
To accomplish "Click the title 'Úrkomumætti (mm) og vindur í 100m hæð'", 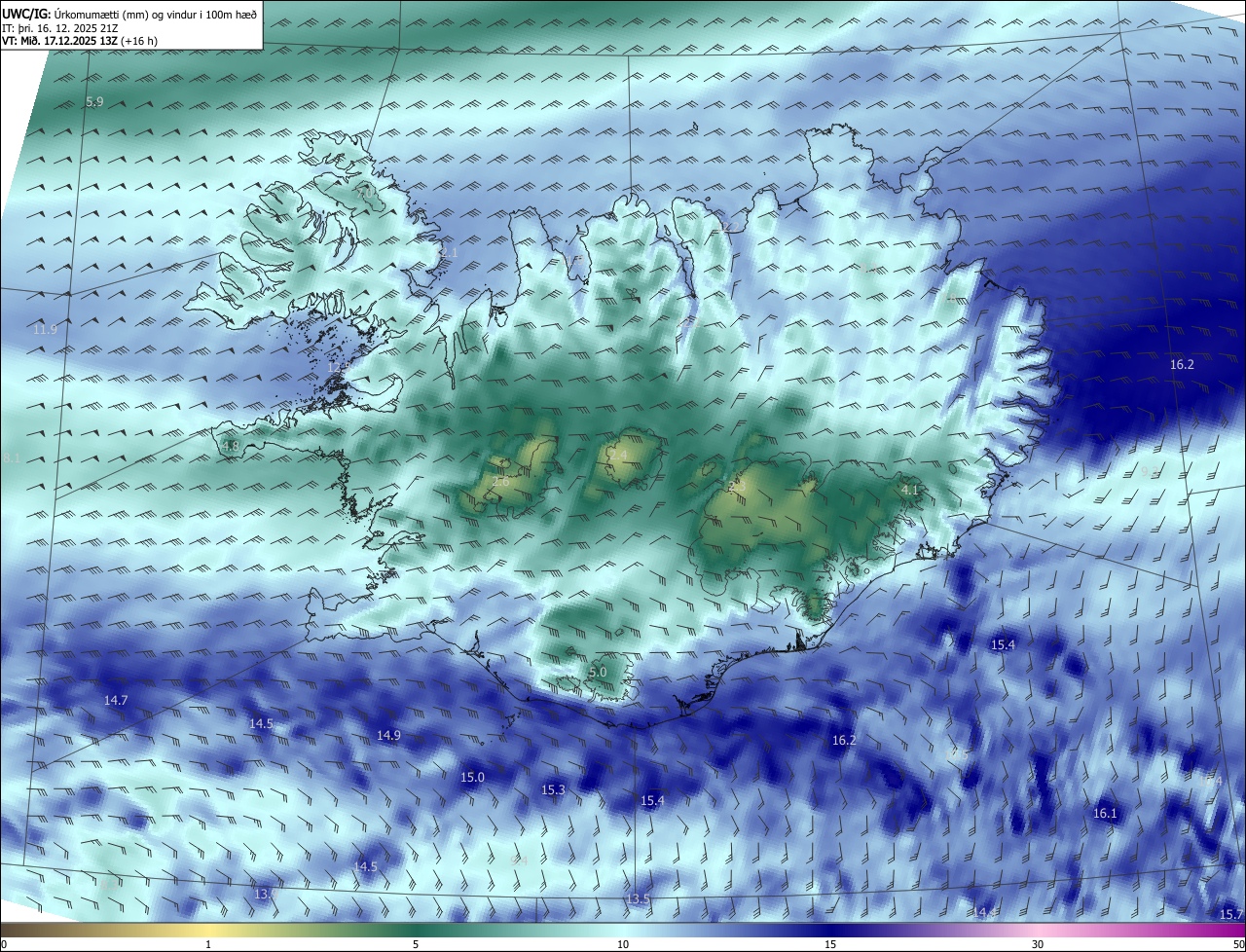I will 158,14.
